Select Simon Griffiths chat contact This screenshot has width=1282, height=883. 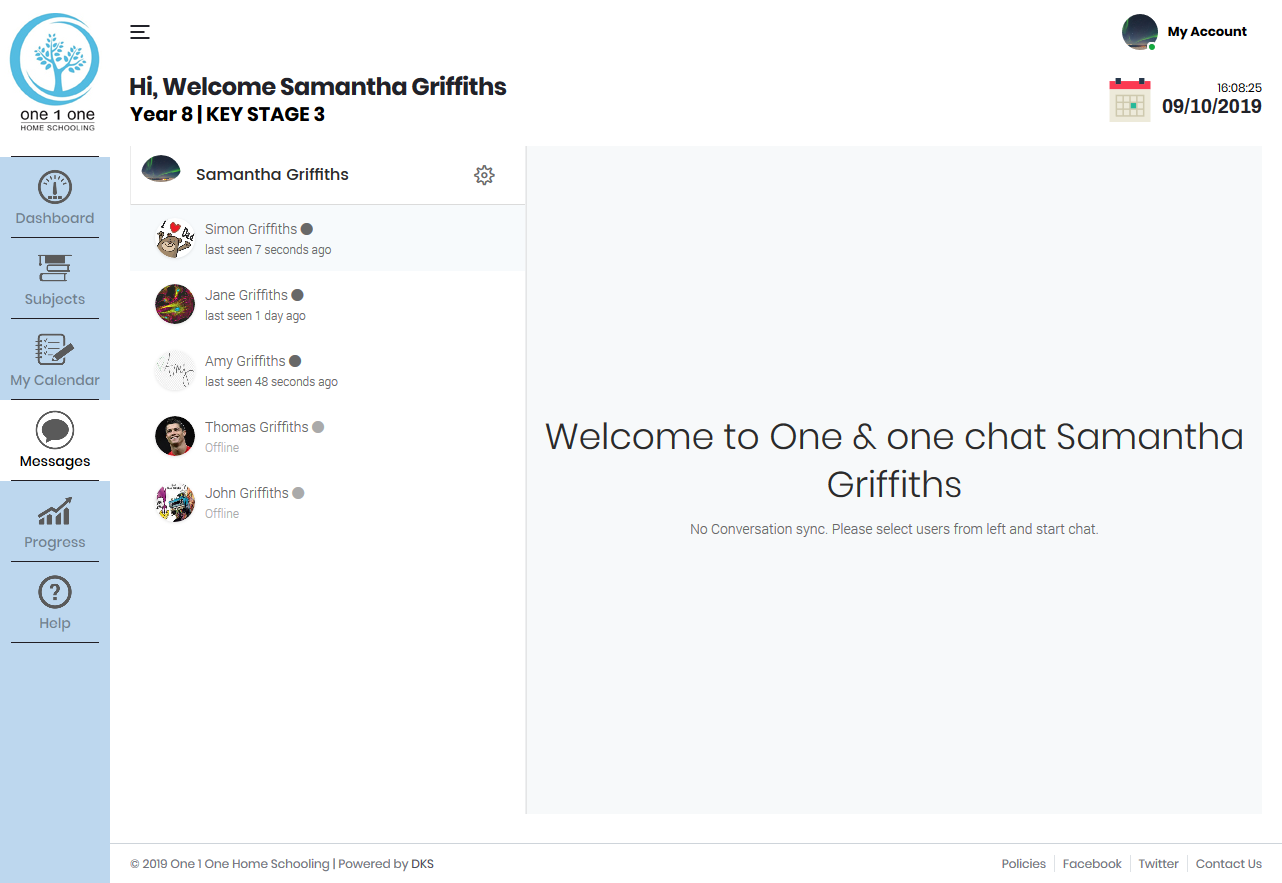coord(253,238)
